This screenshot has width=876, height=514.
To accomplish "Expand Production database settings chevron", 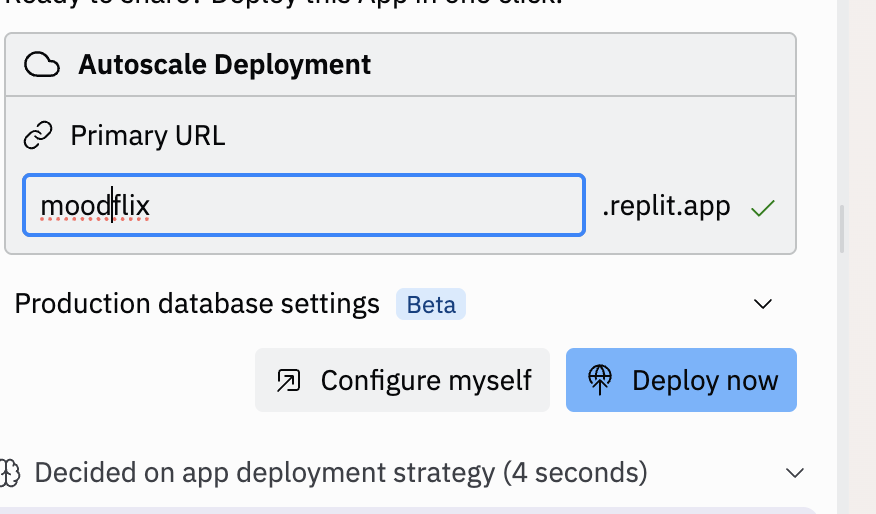I will 763,304.
